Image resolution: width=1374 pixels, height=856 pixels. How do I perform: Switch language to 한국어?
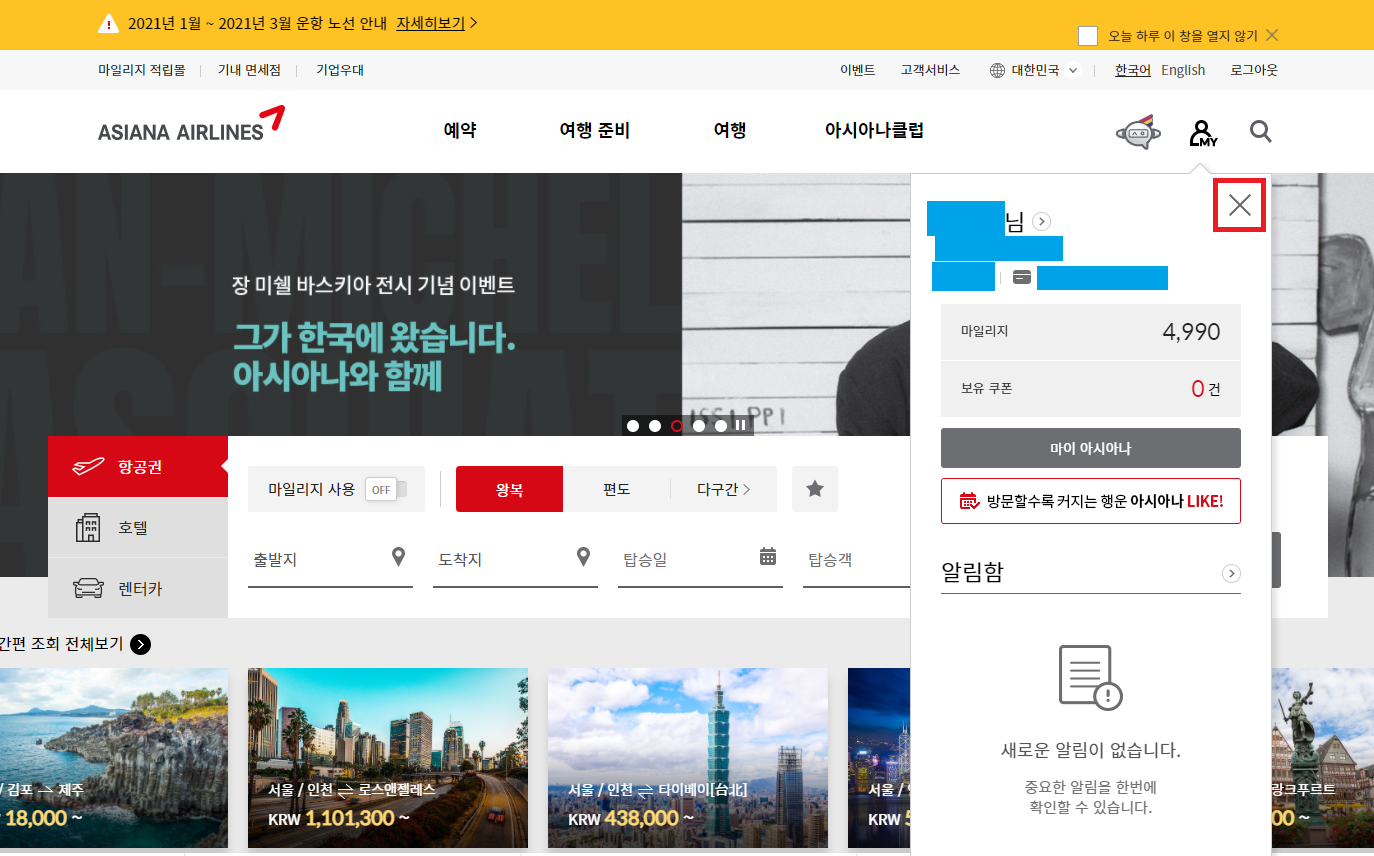pyautogui.click(x=1133, y=70)
